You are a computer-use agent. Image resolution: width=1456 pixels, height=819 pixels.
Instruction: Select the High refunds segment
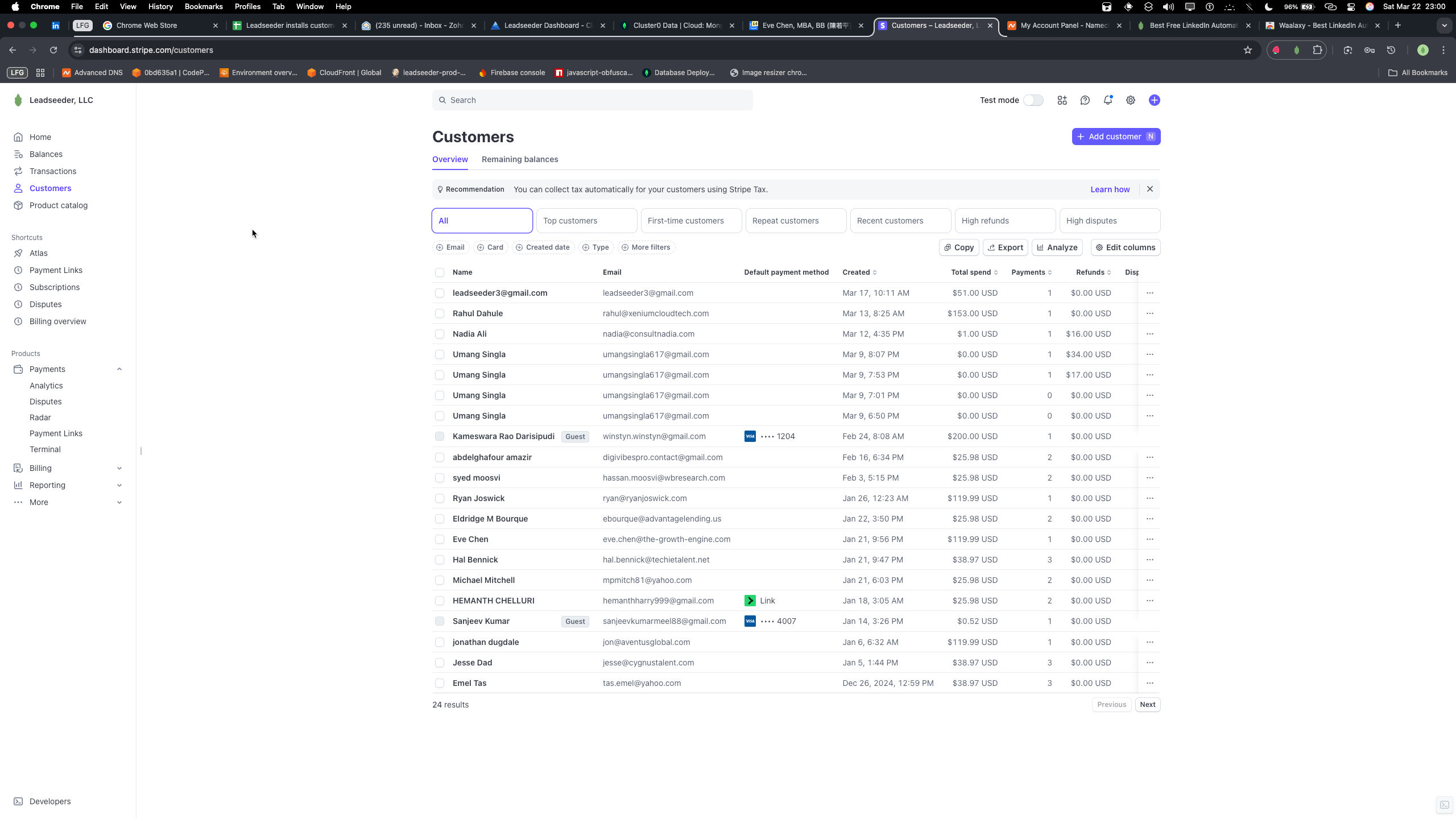pos(1005,221)
